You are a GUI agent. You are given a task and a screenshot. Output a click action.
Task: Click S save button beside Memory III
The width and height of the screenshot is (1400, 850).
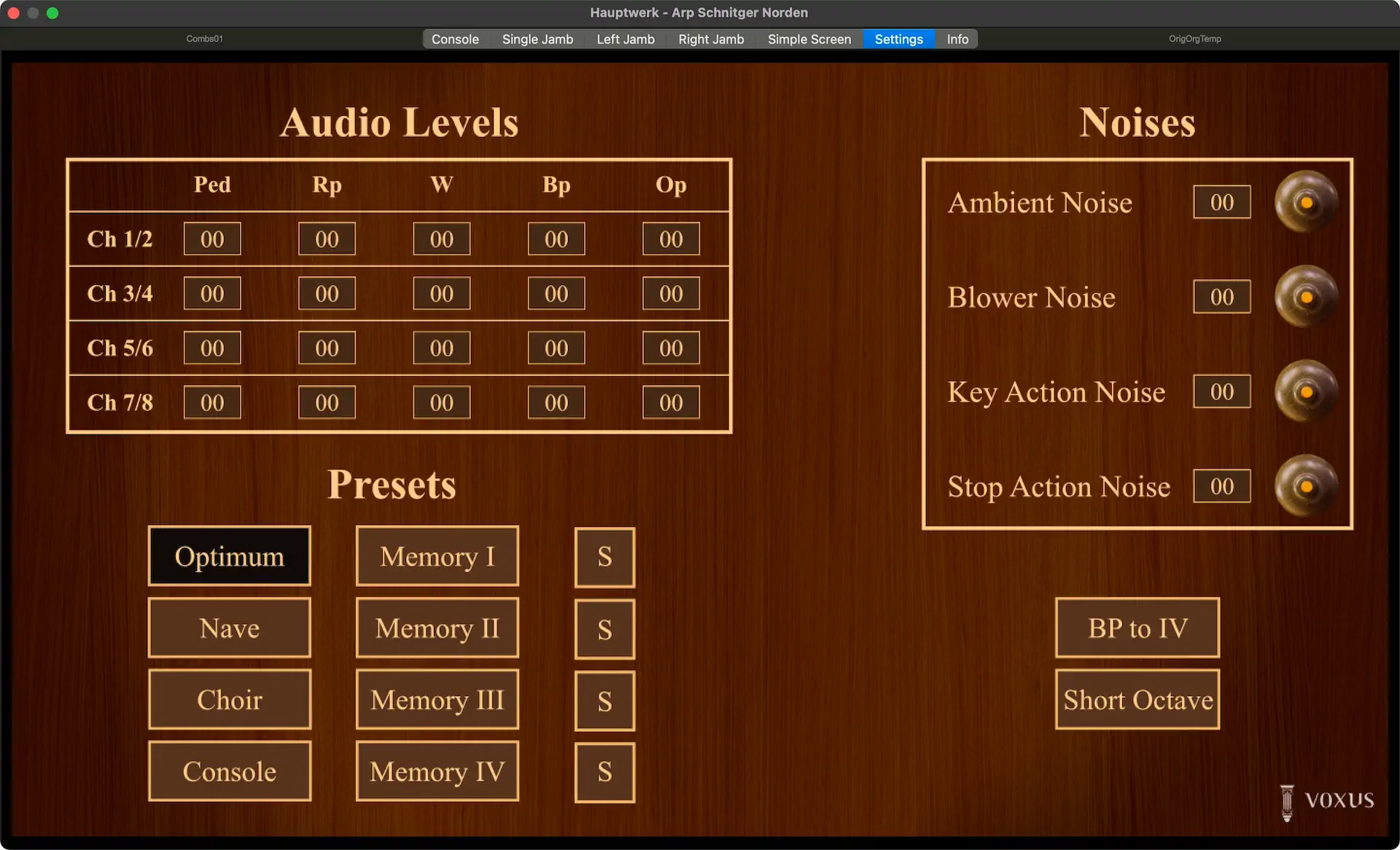(x=604, y=701)
